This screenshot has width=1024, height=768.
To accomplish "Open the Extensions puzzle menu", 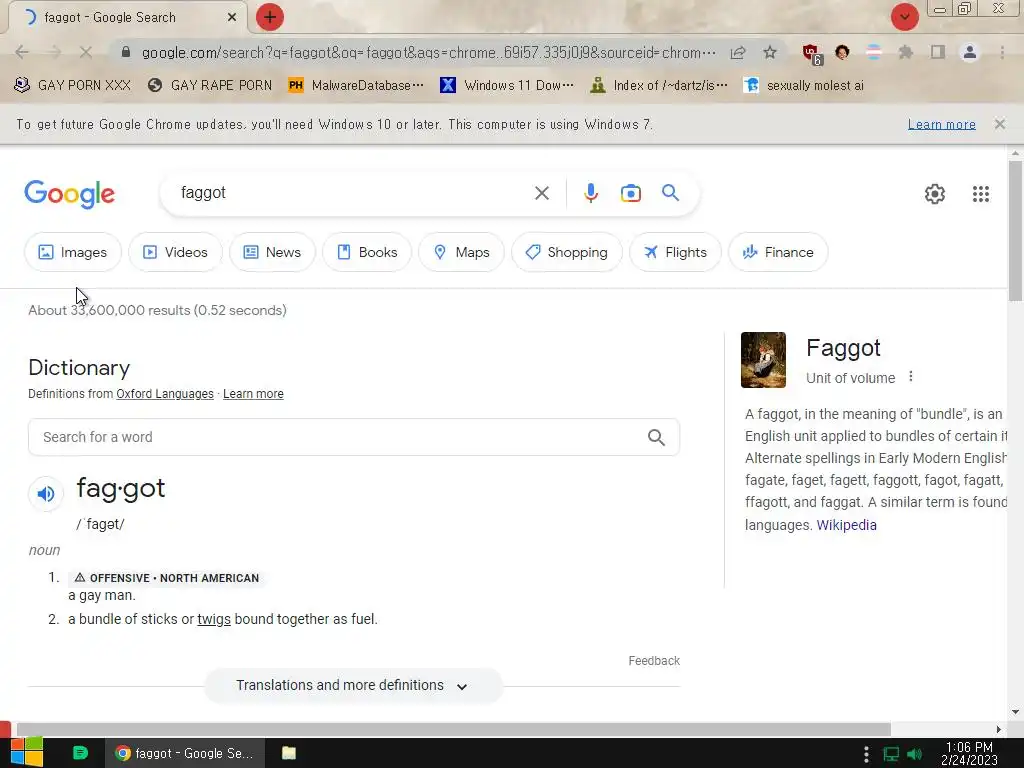I will (905, 52).
